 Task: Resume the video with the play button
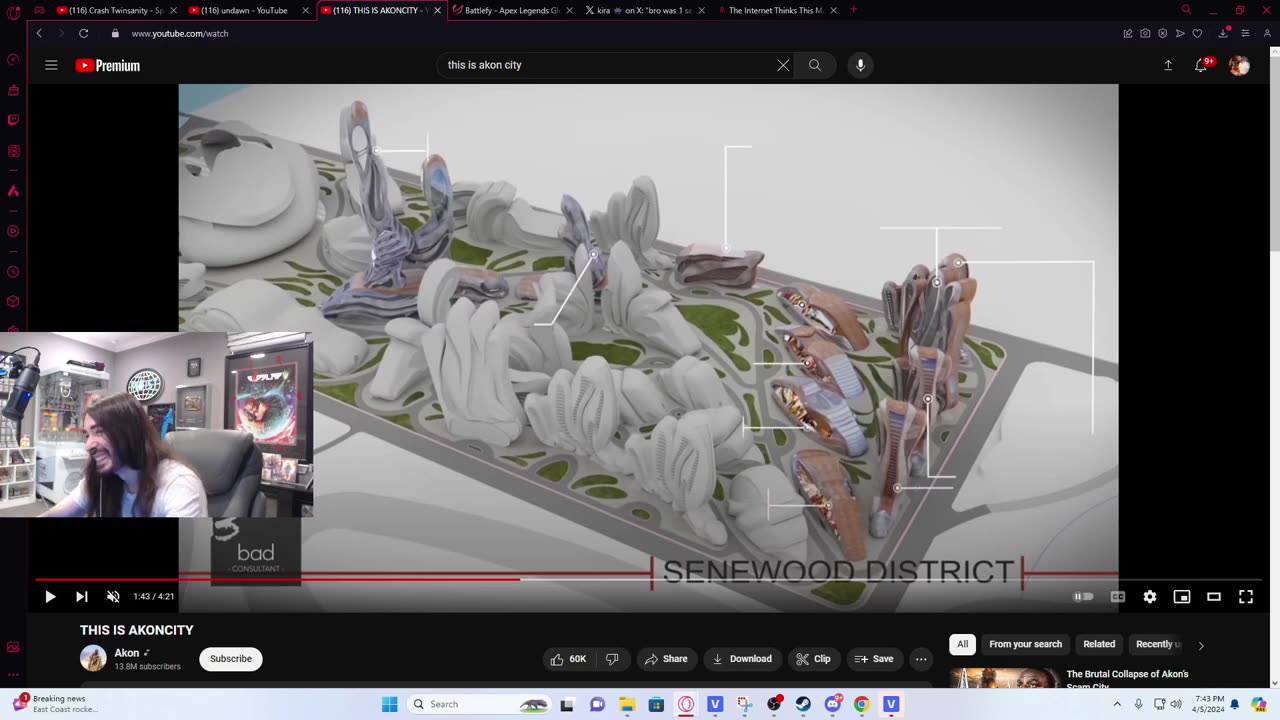pyautogui.click(x=50, y=597)
